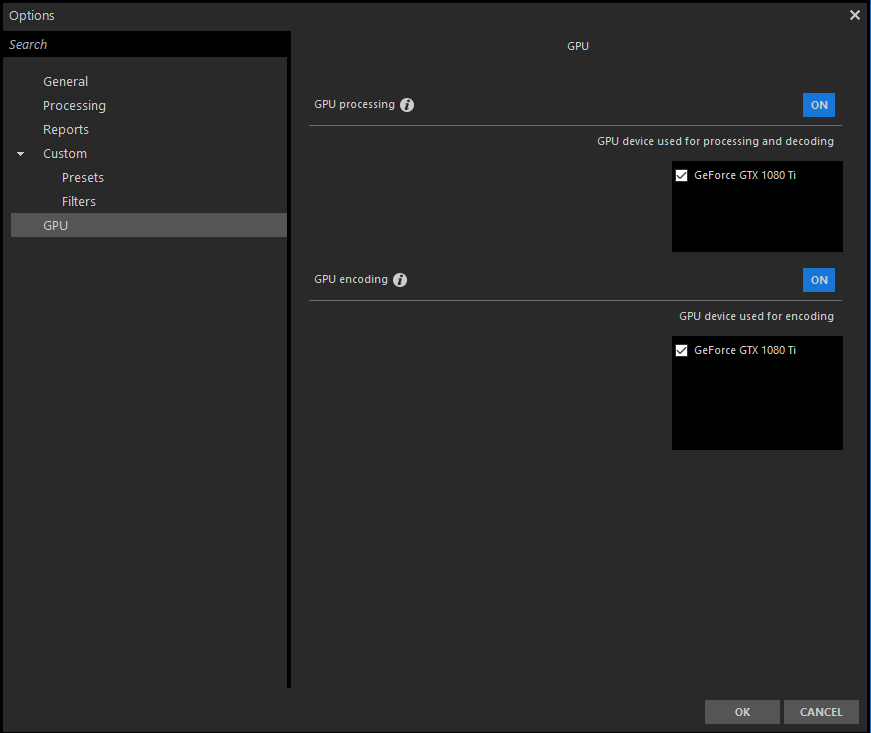Viewport: 871px width, 733px height.
Task: Open the Reports options page
Action: 66,129
